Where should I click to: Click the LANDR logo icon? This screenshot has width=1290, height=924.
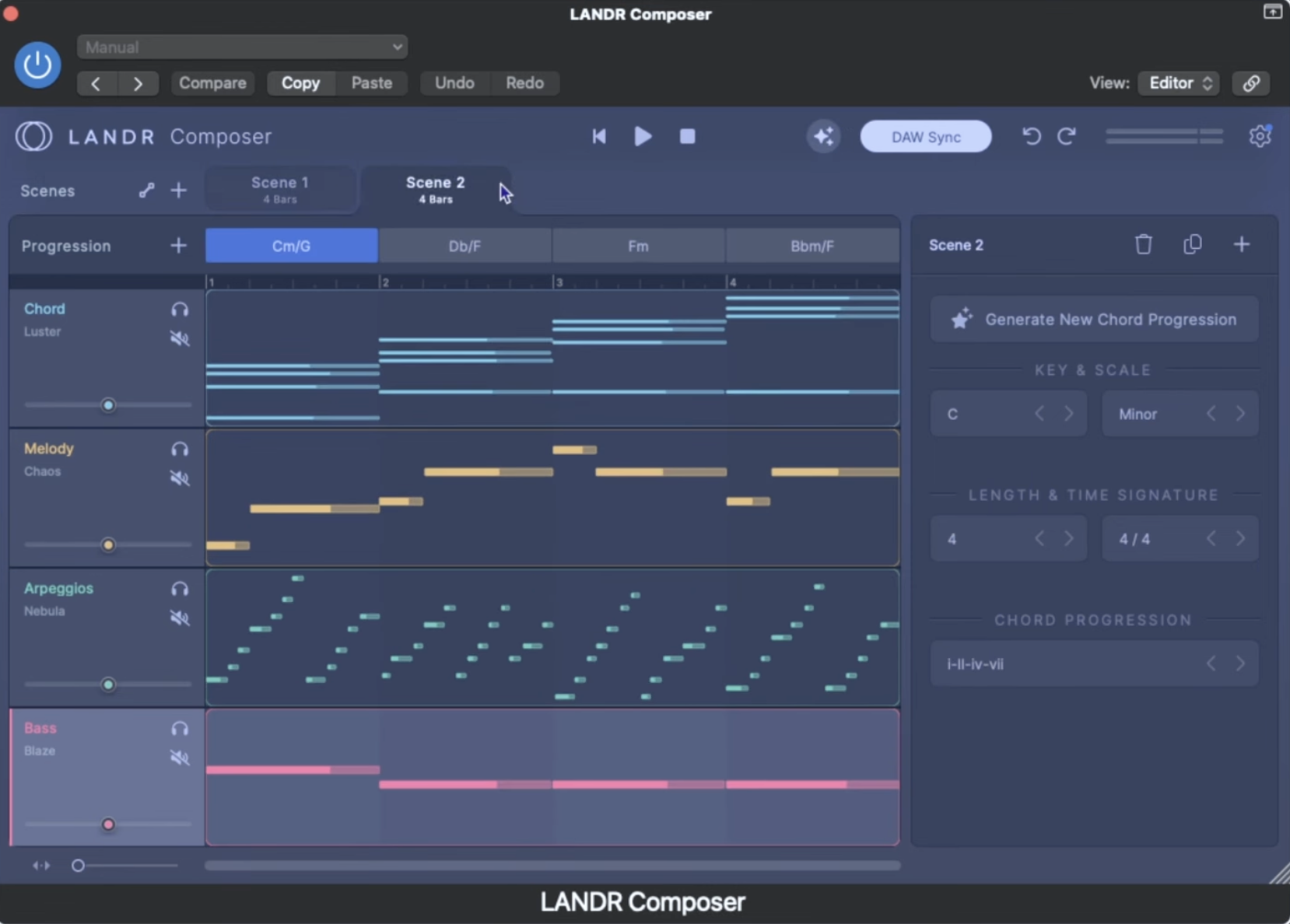coord(34,136)
